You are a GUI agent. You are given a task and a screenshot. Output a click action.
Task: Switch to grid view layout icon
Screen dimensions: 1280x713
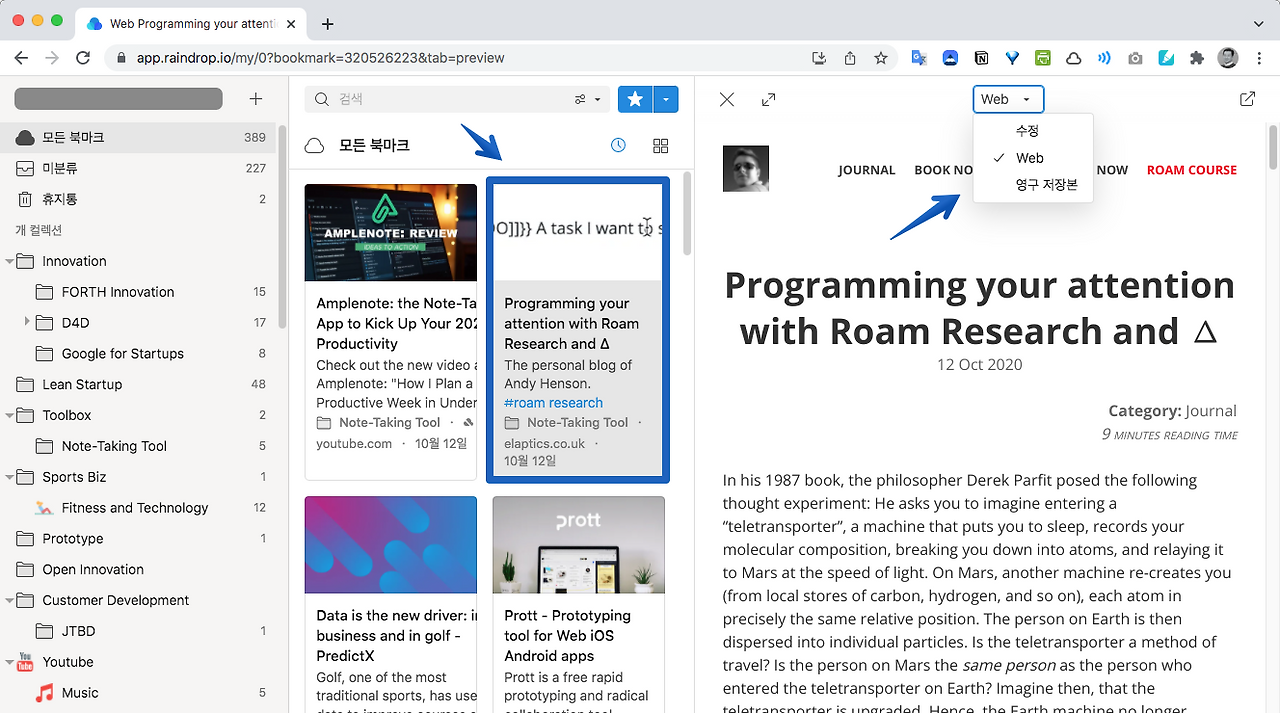point(660,146)
